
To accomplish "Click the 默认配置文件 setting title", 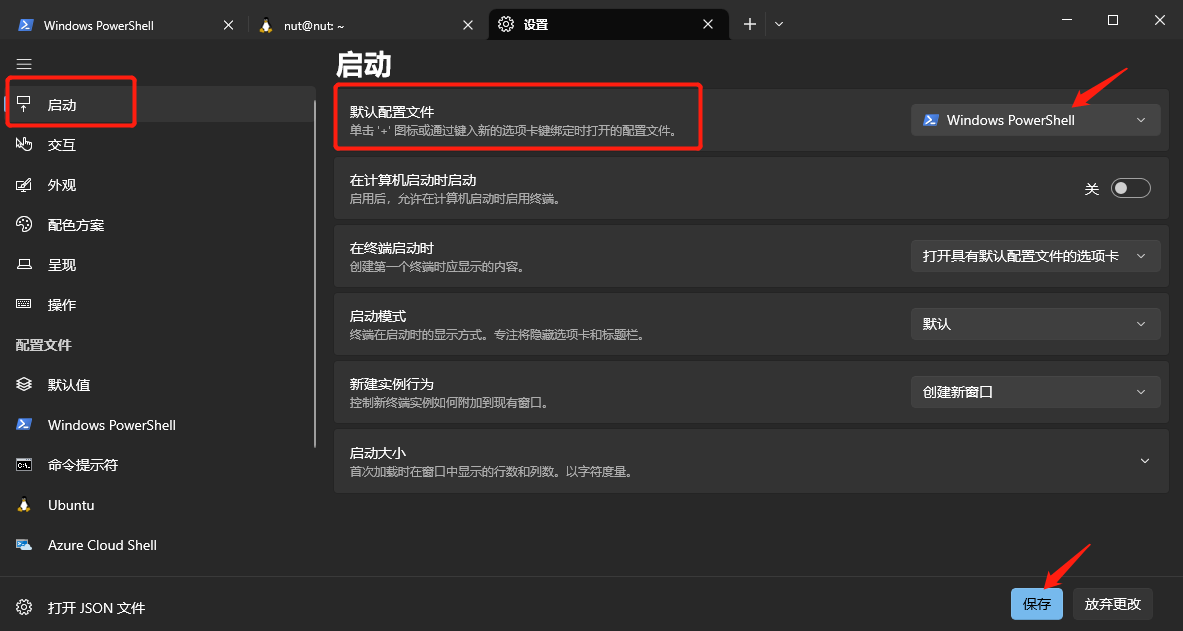I will [x=392, y=112].
